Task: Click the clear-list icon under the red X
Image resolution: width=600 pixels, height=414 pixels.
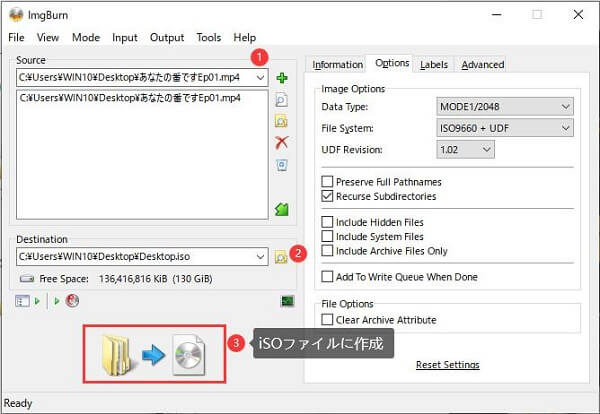Action: pyautogui.click(x=282, y=165)
